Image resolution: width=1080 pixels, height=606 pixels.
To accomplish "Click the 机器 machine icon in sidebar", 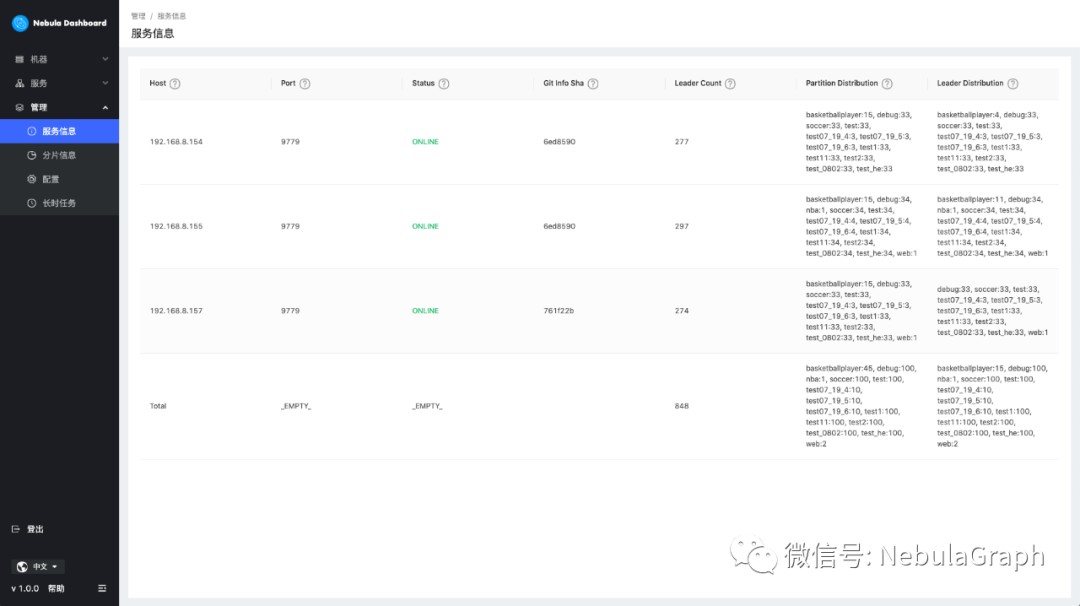I will point(19,59).
